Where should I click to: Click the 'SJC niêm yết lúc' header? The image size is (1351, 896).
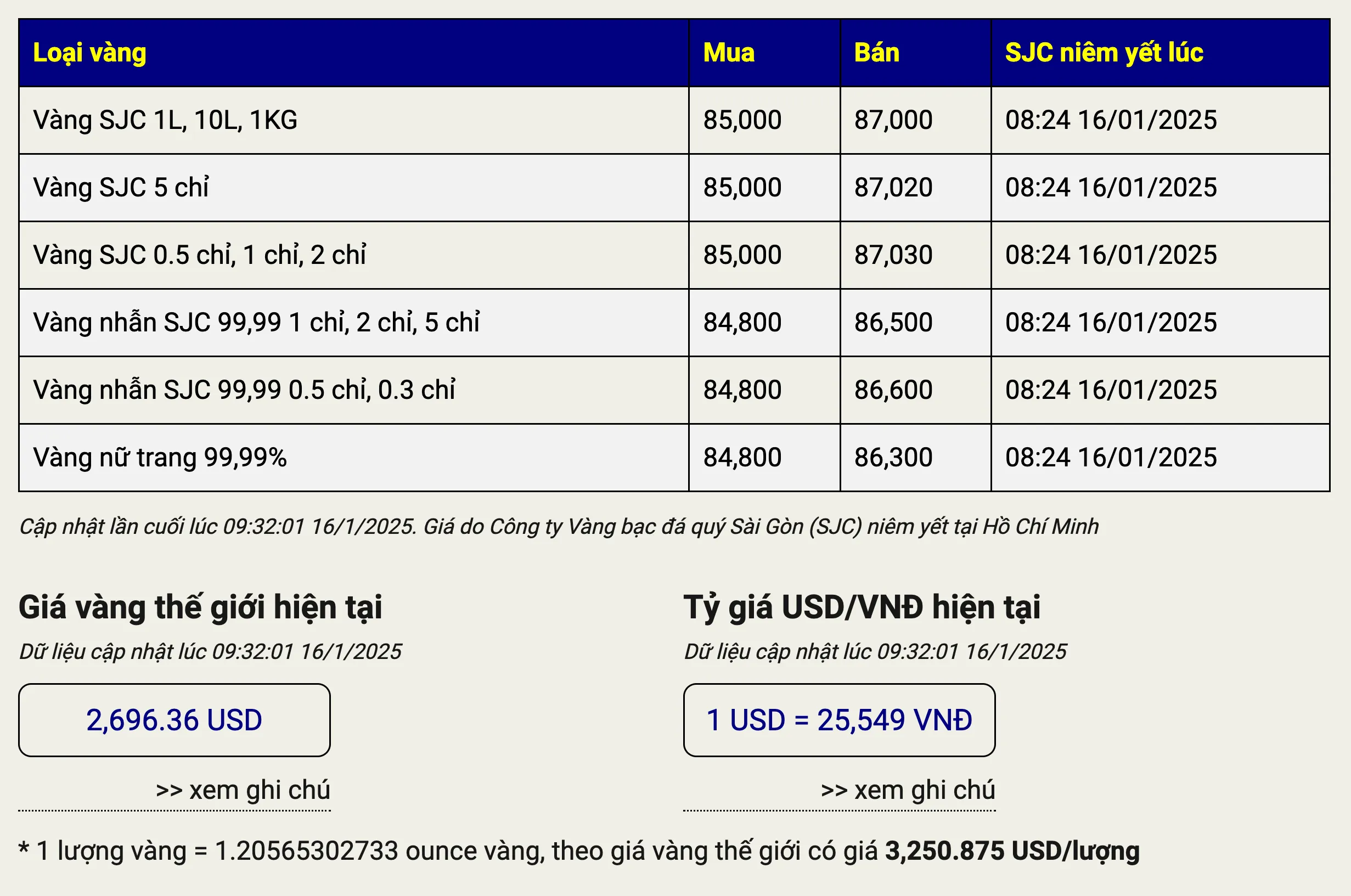click(x=1104, y=53)
